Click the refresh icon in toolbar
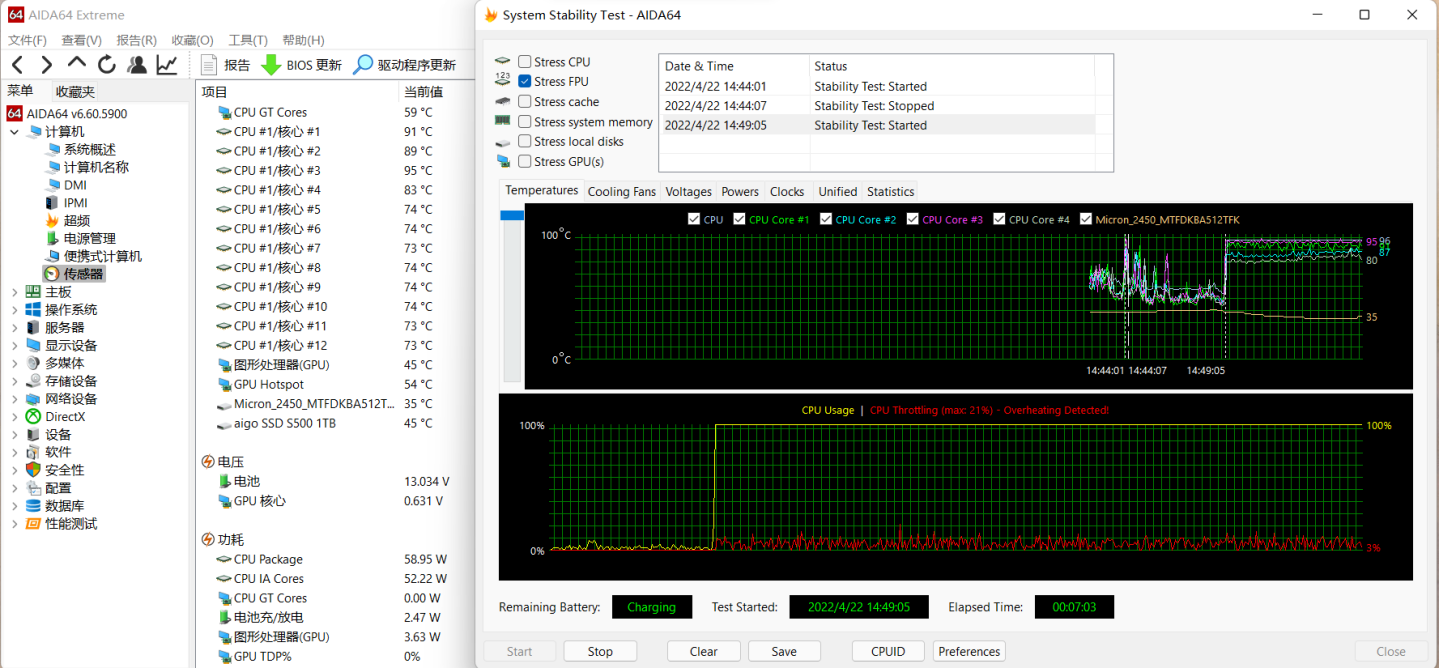This screenshot has height=668, width=1439. (107, 65)
